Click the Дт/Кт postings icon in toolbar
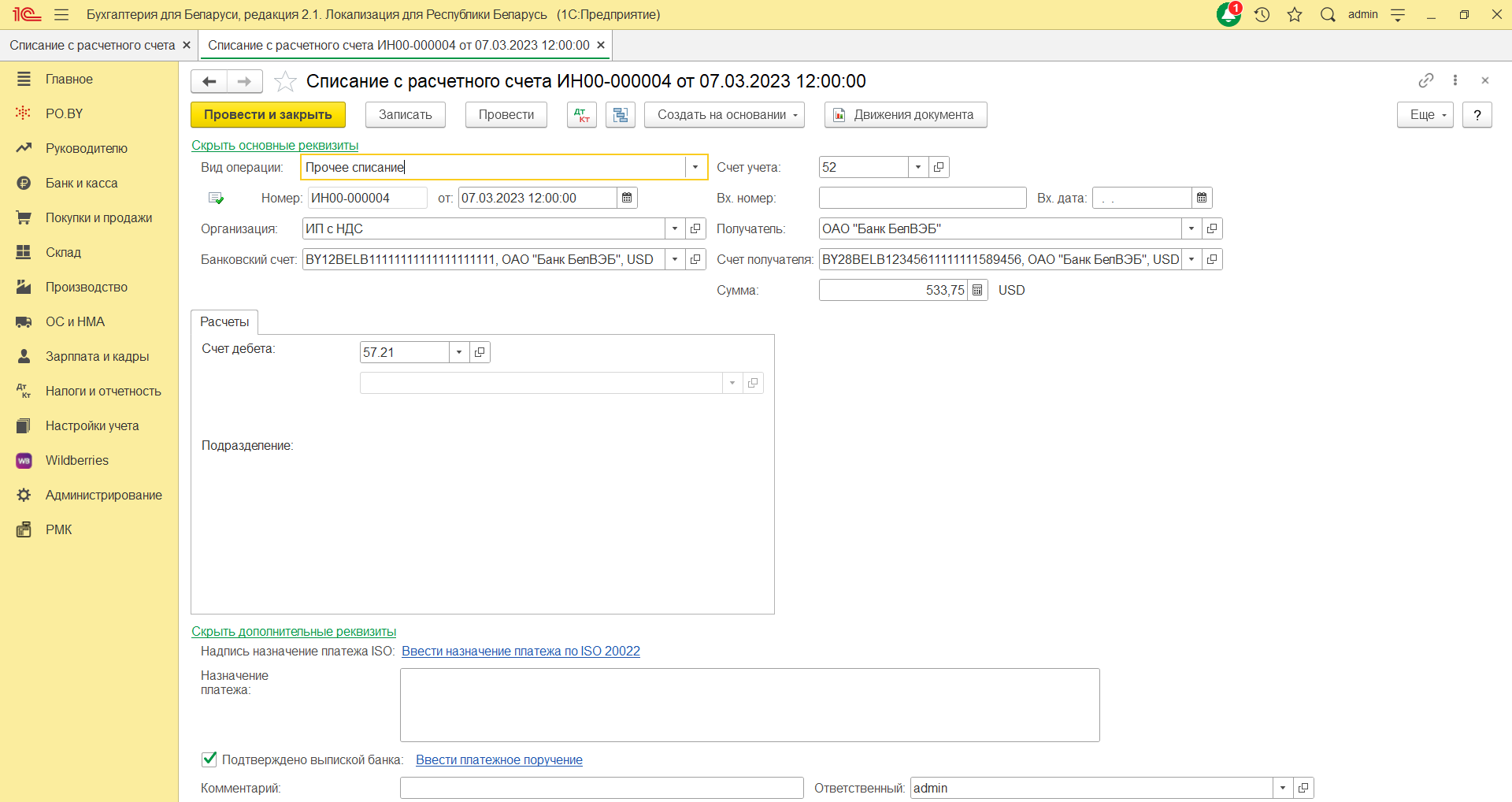Image resolution: width=1512 pixels, height=802 pixels. (x=581, y=115)
